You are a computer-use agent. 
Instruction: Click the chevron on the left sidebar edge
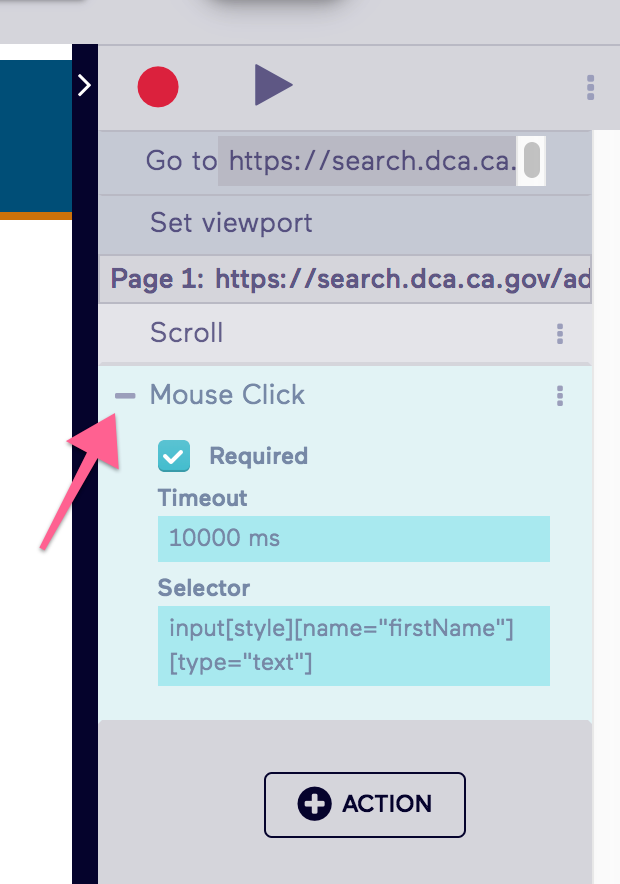tap(86, 84)
